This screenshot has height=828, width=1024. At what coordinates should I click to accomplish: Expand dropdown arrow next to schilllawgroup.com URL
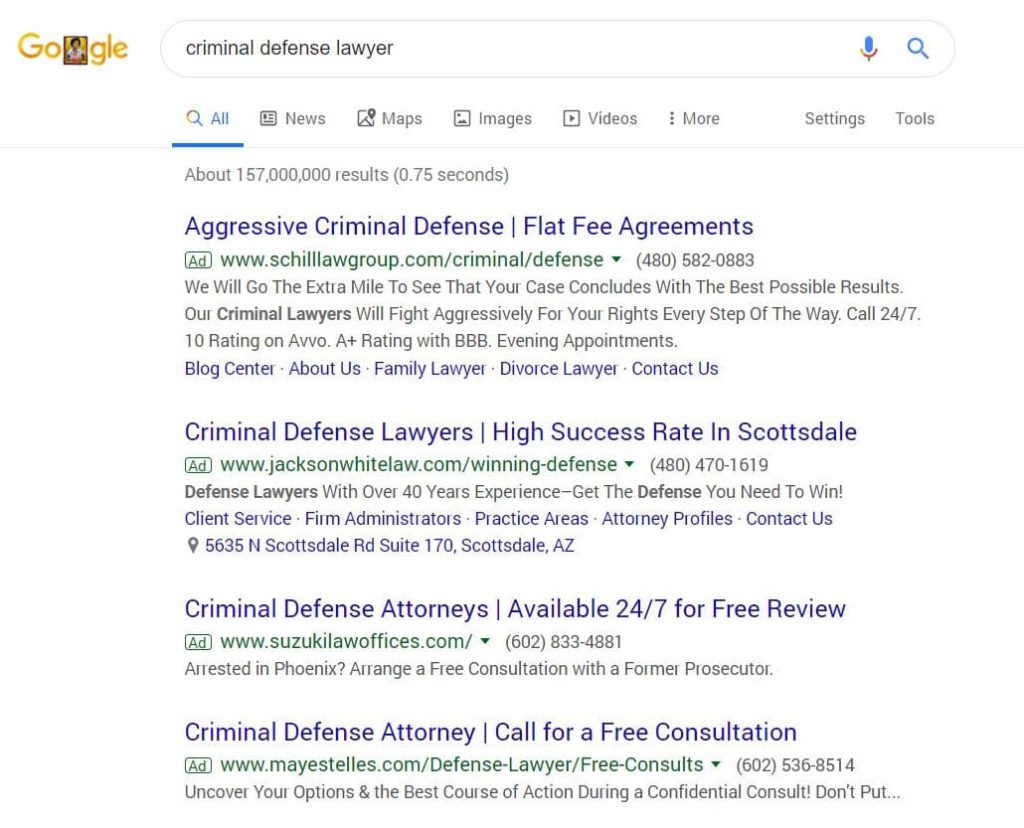coord(617,260)
